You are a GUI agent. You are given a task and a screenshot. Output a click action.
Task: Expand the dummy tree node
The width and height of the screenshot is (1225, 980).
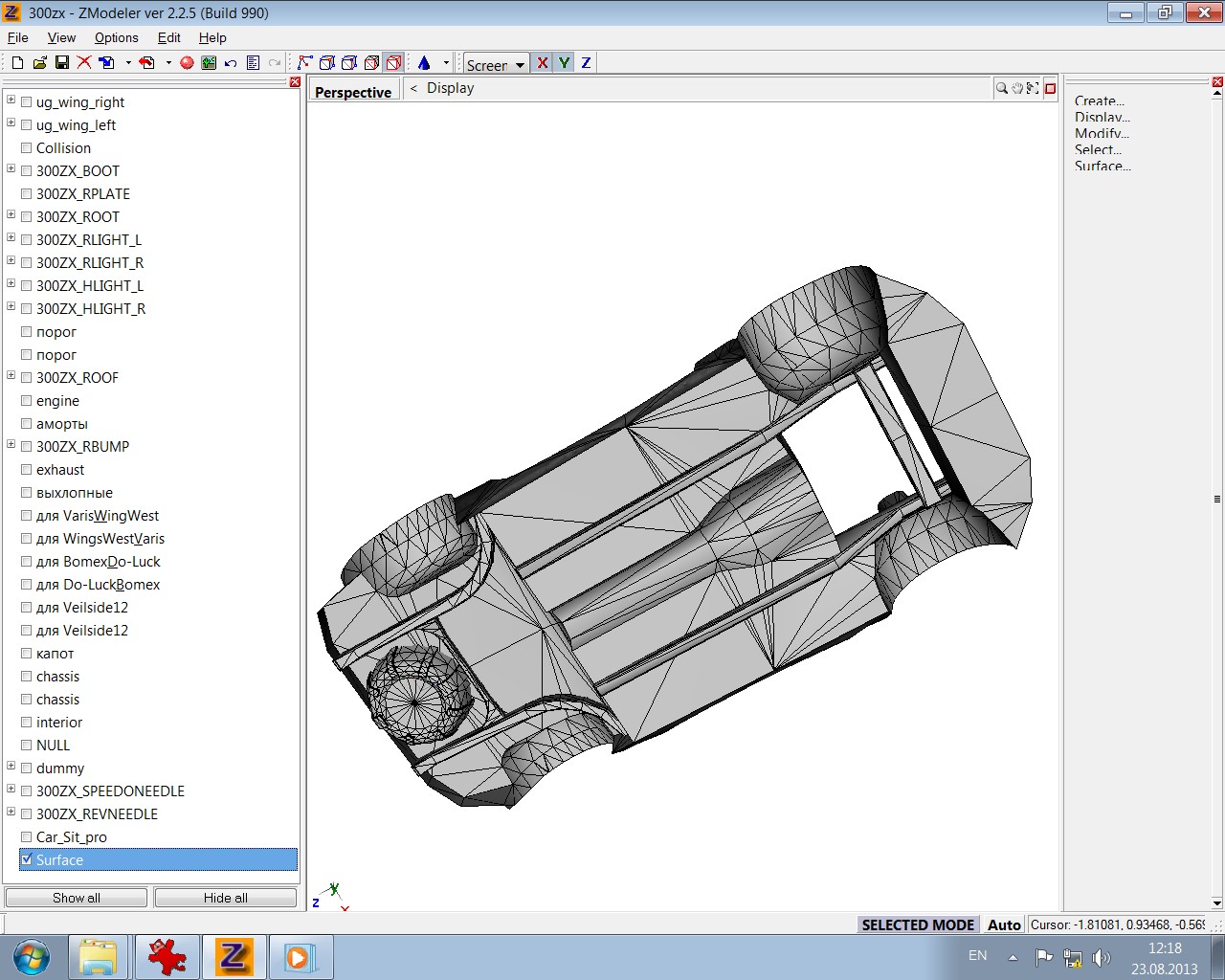(x=11, y=767)
